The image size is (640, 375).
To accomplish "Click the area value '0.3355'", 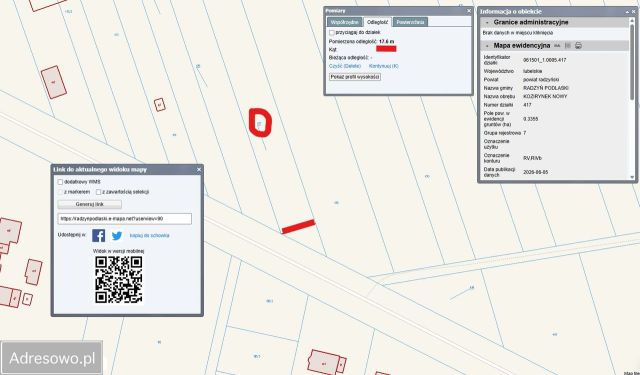I will (531, 119).
